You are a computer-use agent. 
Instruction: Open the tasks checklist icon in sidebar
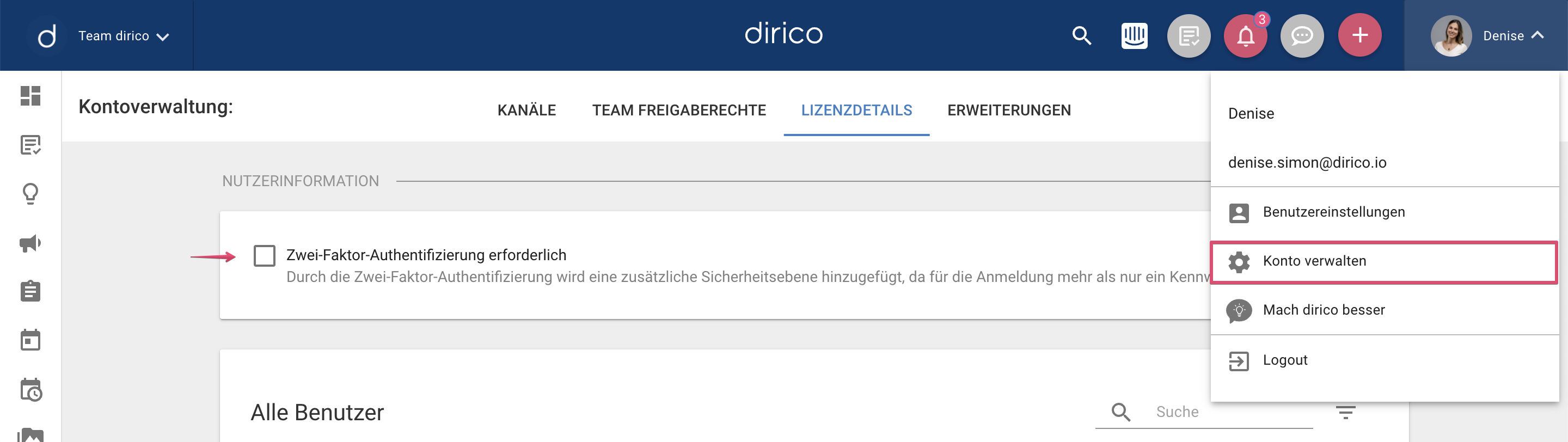point(30,145)
